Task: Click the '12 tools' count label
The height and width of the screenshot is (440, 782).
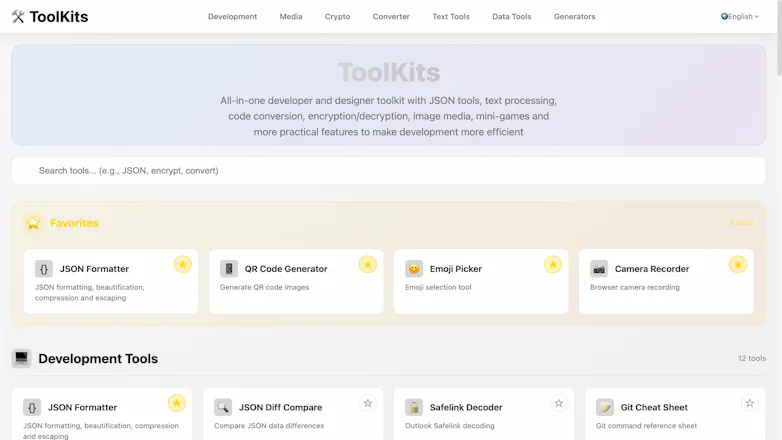Action: pyautogui.click(x=752, y=358)
